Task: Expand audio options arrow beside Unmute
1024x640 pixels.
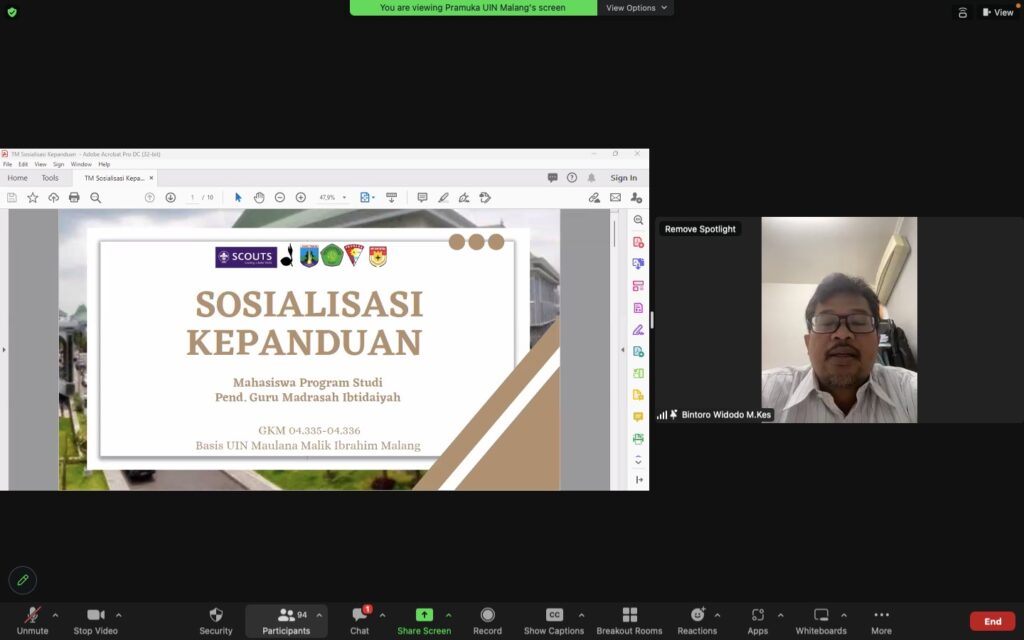Action: [55, 615]
